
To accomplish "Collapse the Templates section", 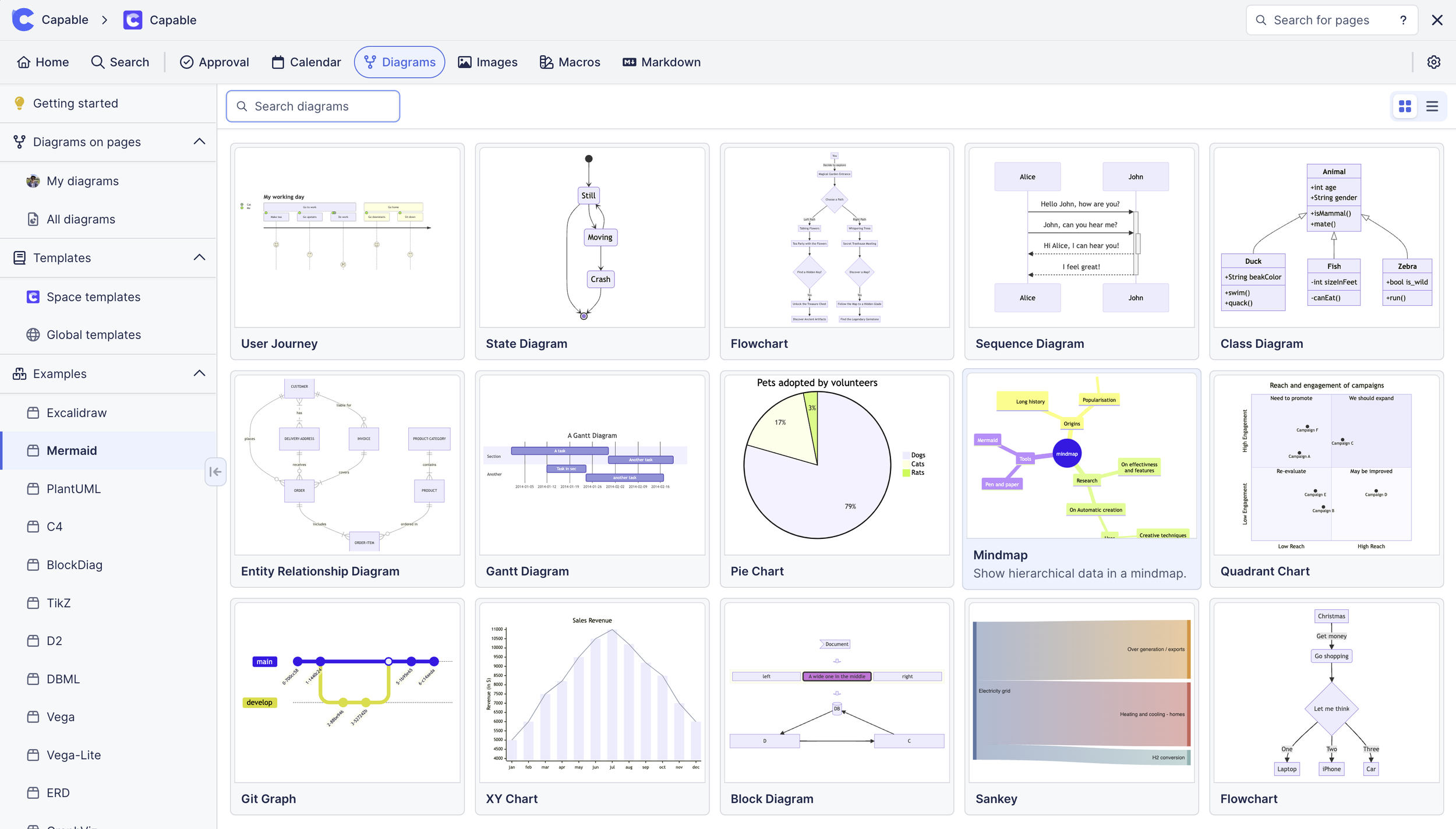I will click(x=199, y=257).
